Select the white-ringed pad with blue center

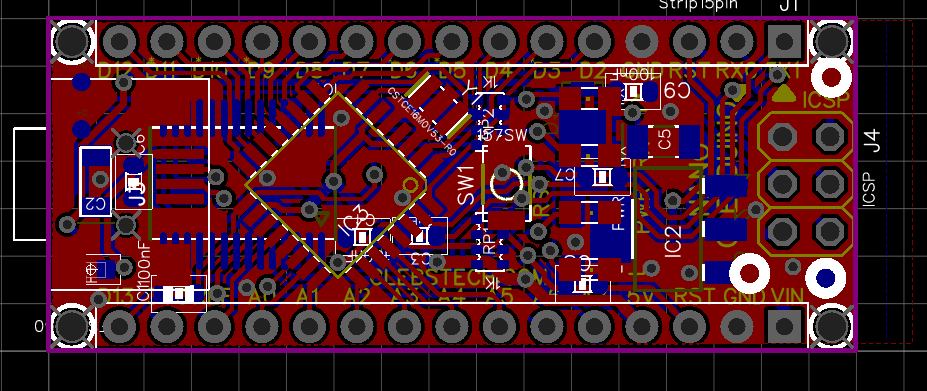coord(826,277)
